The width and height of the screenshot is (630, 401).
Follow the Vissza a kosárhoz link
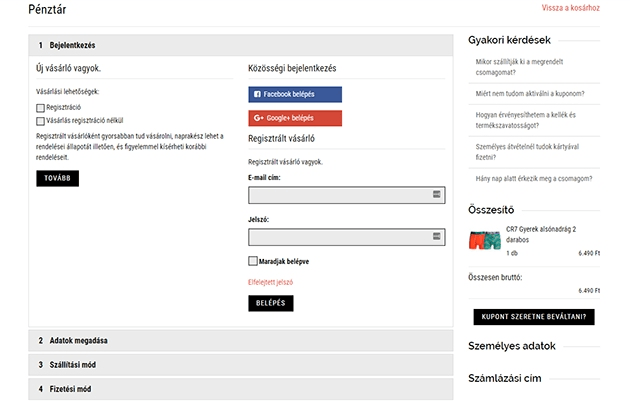(x=571, y=8)
